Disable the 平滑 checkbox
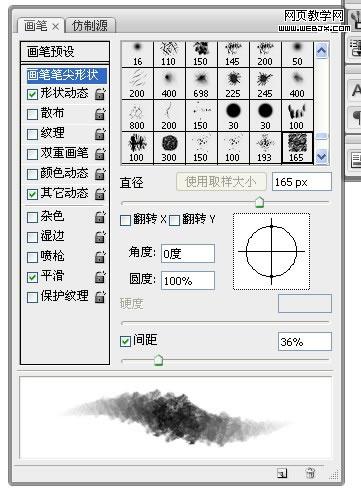The image size is (361, 494). [32, 277]
